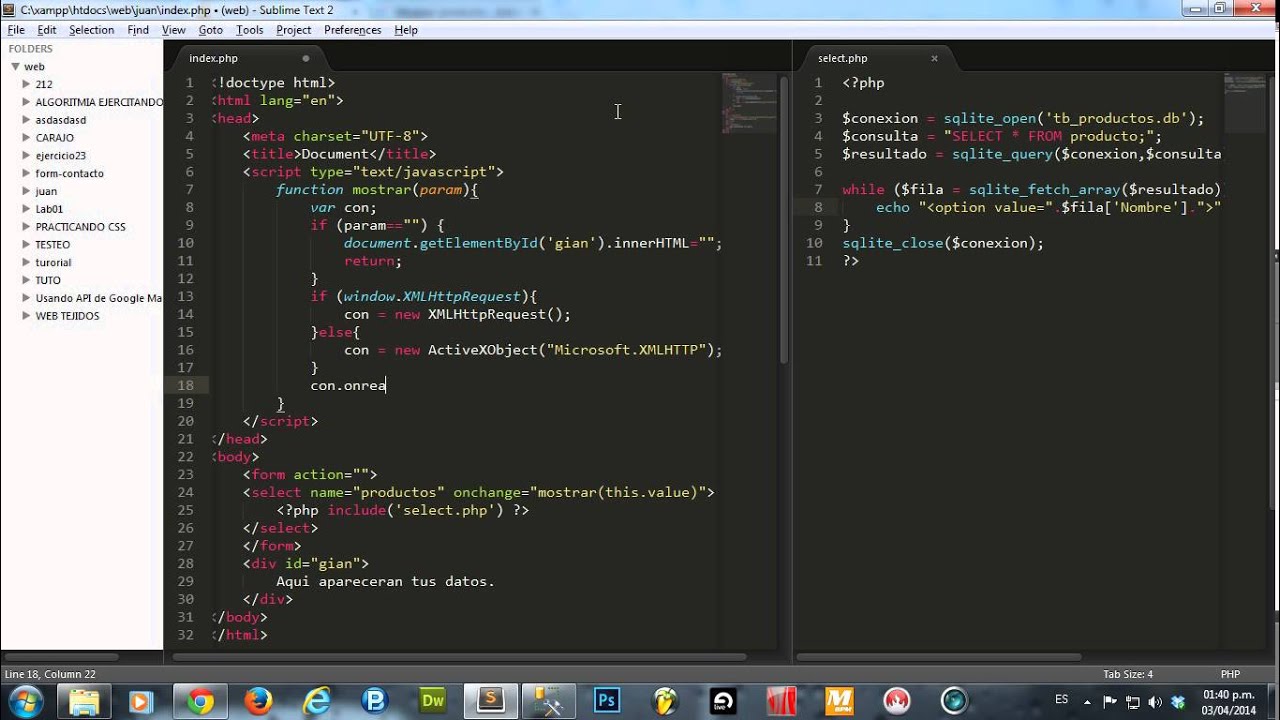Image resolution: width=1280 pixels, height=720 pixels.
Task: Expand the ejercicio23 folder
Action: [27, 155]
